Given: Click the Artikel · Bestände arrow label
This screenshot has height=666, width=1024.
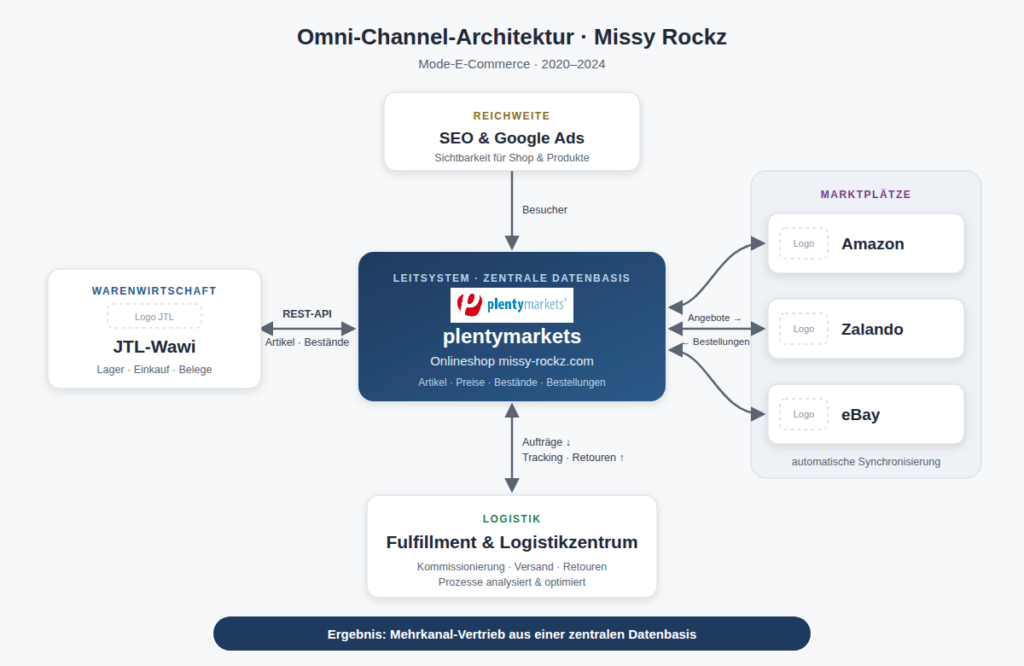Looking at the screenshot, I should click(x=307, y=342).
